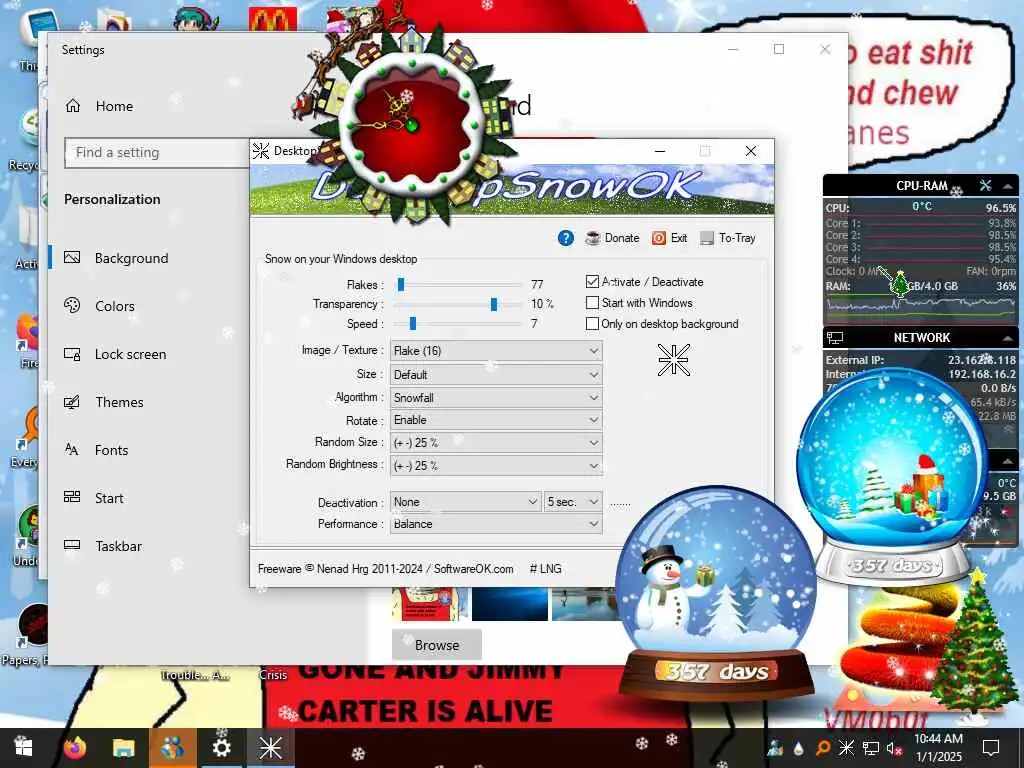Select Start in Personalization sidebar
The height and width of the screenshot is (768, 1024).
pos(109,498)
